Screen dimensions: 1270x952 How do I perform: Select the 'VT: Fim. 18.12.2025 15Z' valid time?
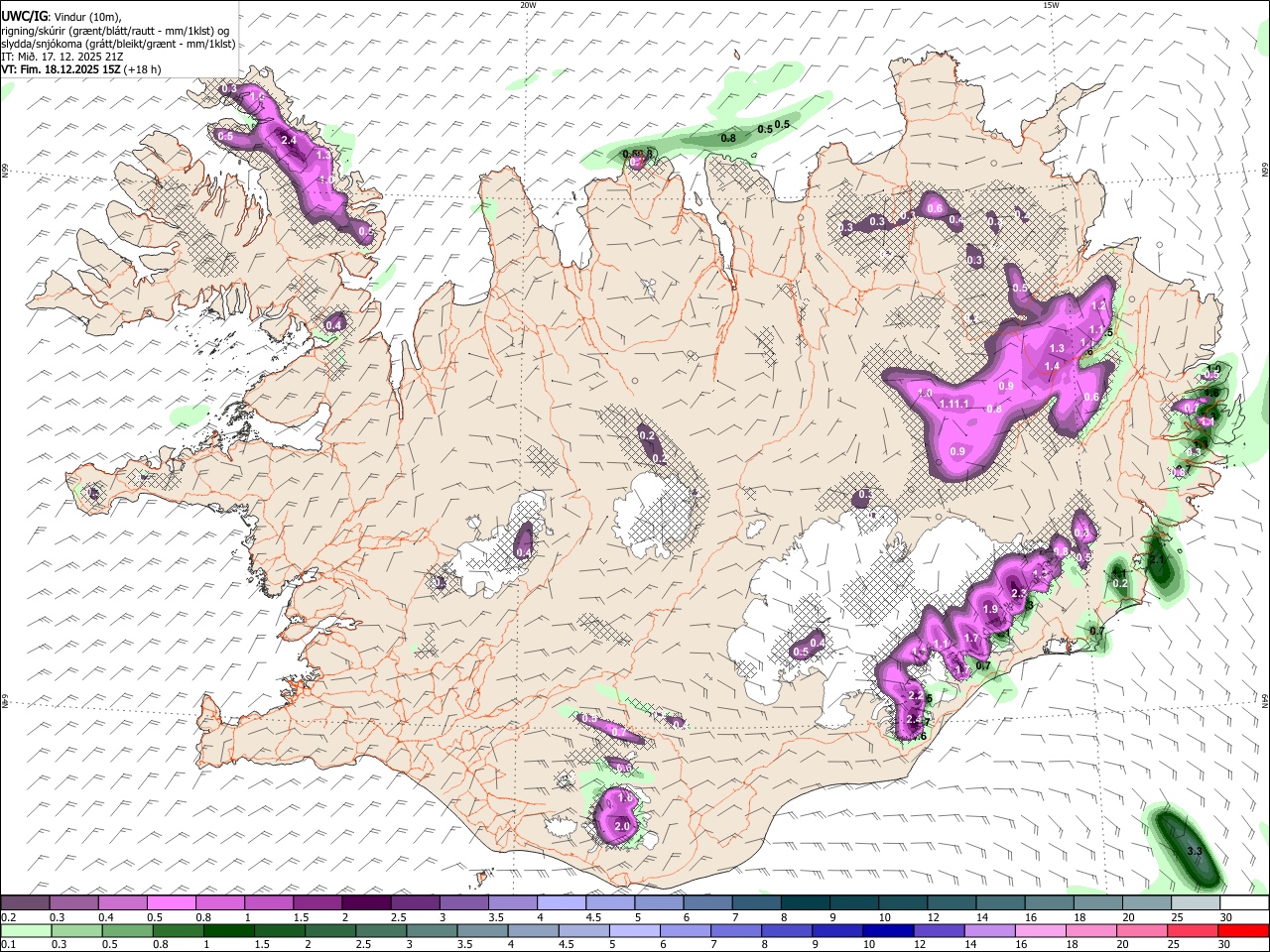click(61, 69)
